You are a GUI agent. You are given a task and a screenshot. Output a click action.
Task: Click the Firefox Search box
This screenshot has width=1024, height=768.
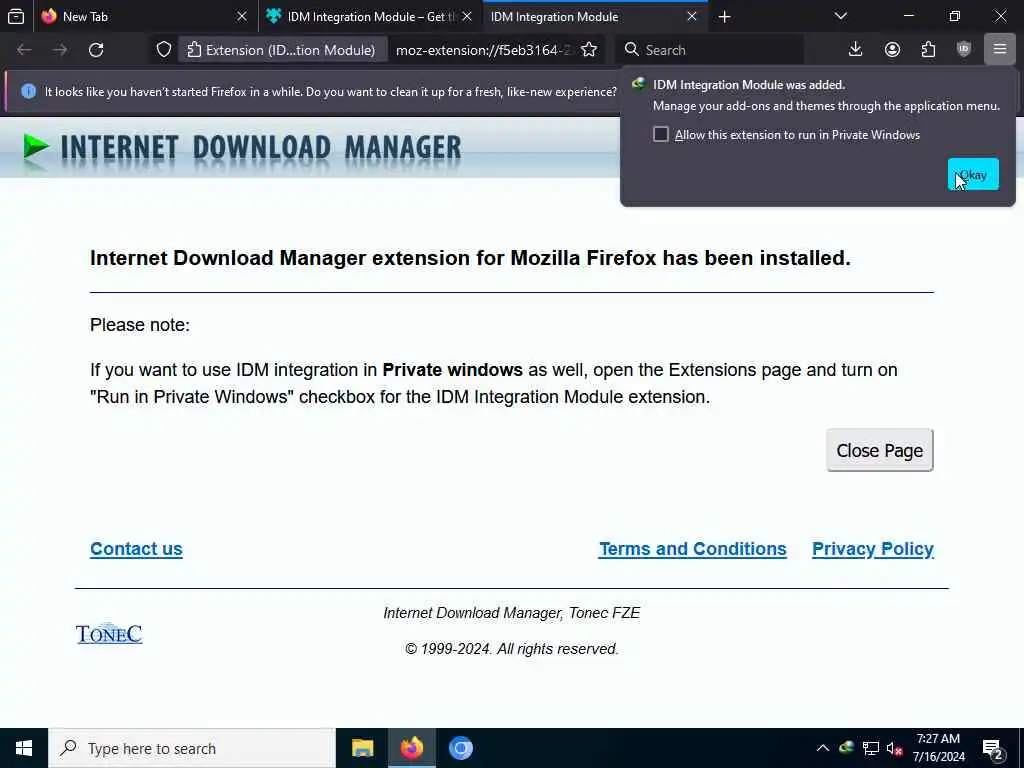709,50
